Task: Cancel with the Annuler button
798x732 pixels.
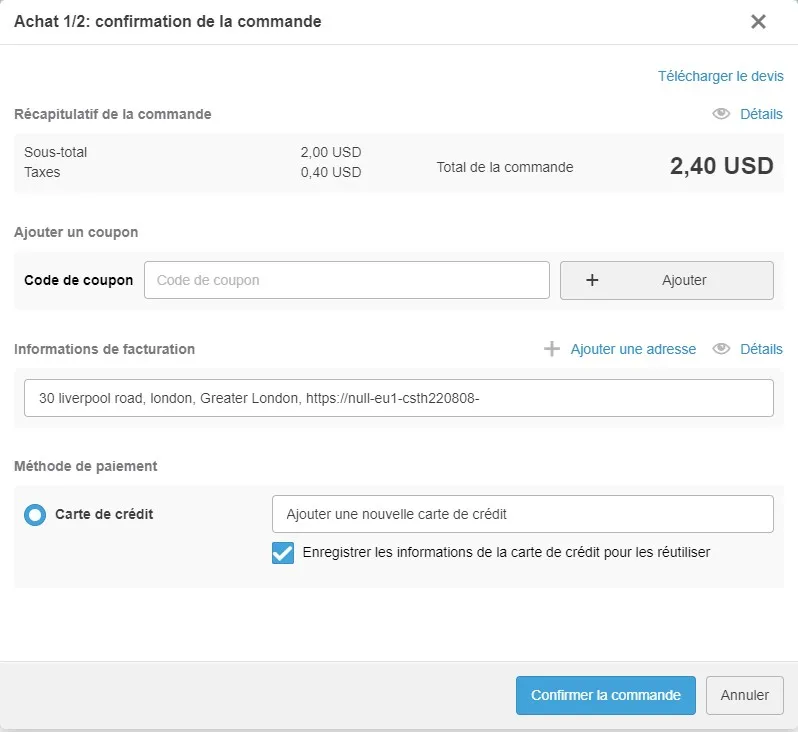Action: 745,695
